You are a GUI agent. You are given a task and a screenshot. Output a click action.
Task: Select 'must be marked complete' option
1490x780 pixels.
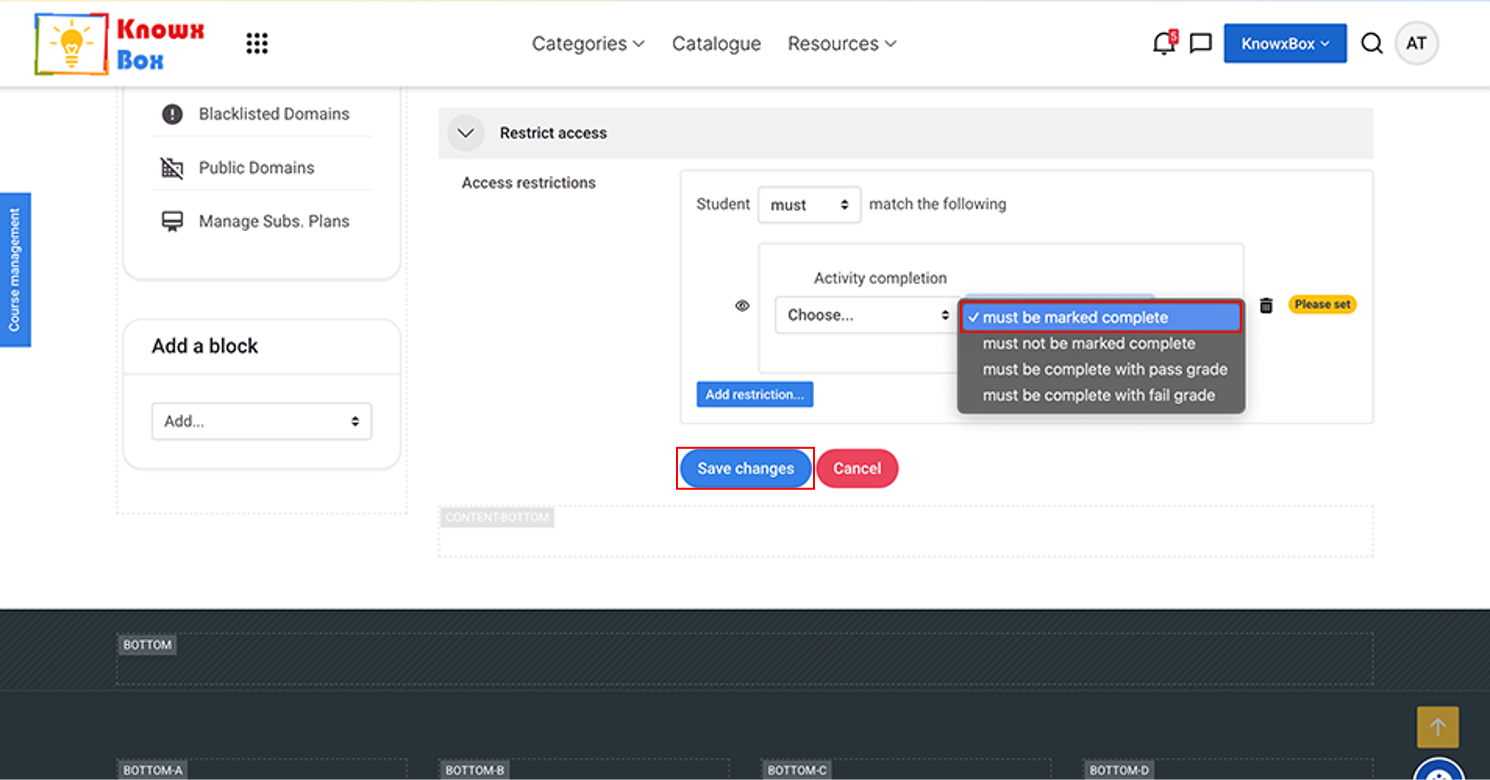(x=1101, y=317)
